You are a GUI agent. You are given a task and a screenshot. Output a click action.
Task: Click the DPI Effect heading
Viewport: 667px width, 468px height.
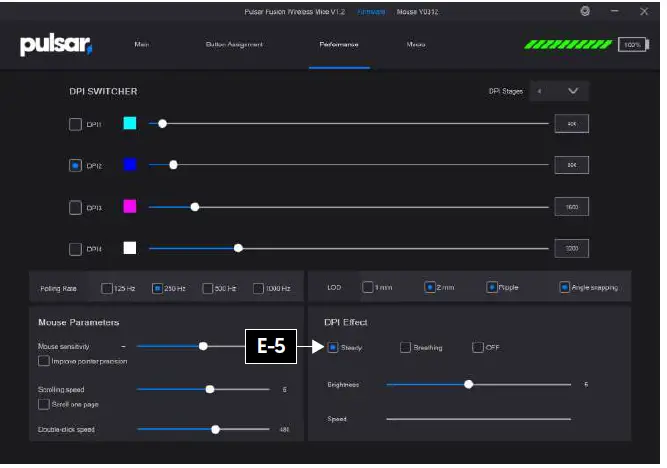point(345,322)
